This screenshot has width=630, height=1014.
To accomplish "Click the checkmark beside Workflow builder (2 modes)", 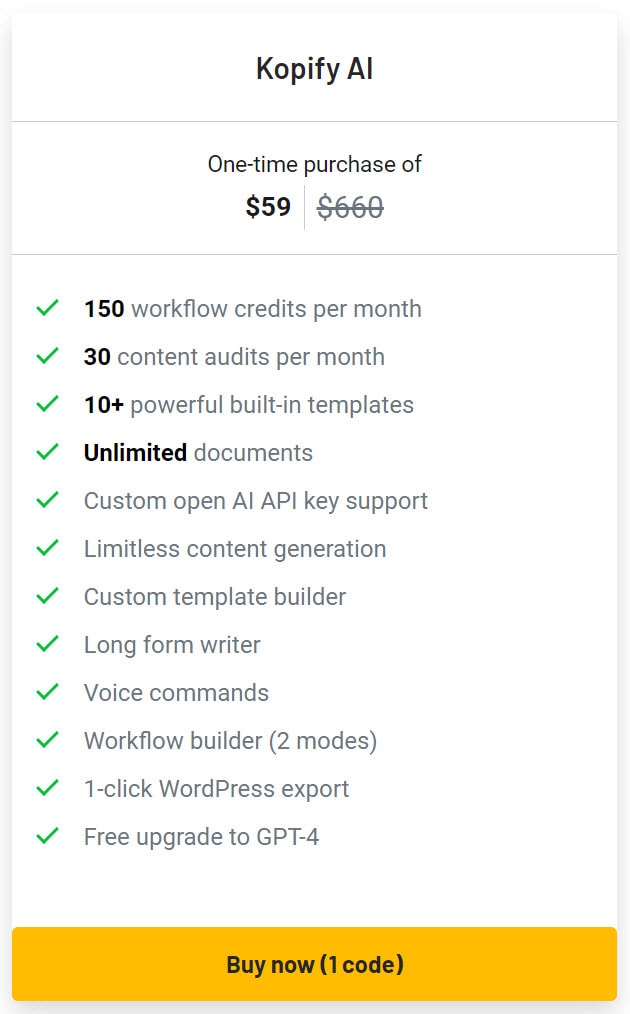I will point(46,741).
